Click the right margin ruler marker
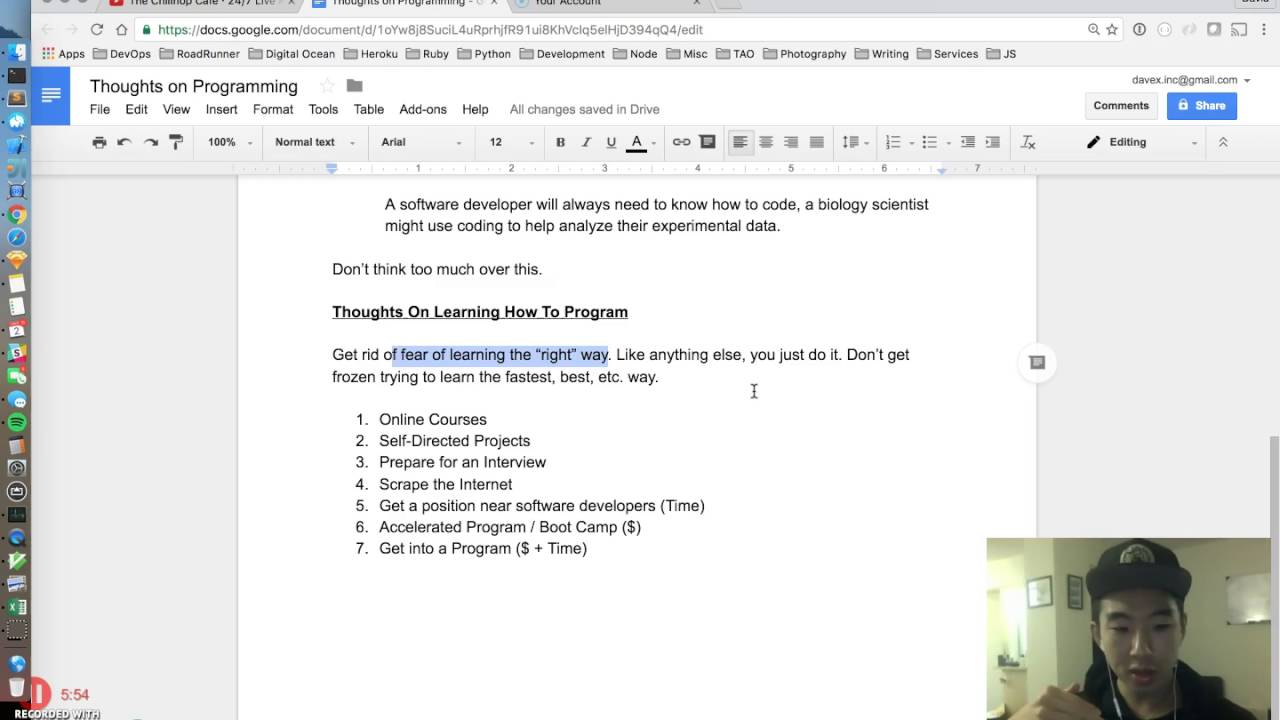This screenshot has height=720, width=1280. 941,170
